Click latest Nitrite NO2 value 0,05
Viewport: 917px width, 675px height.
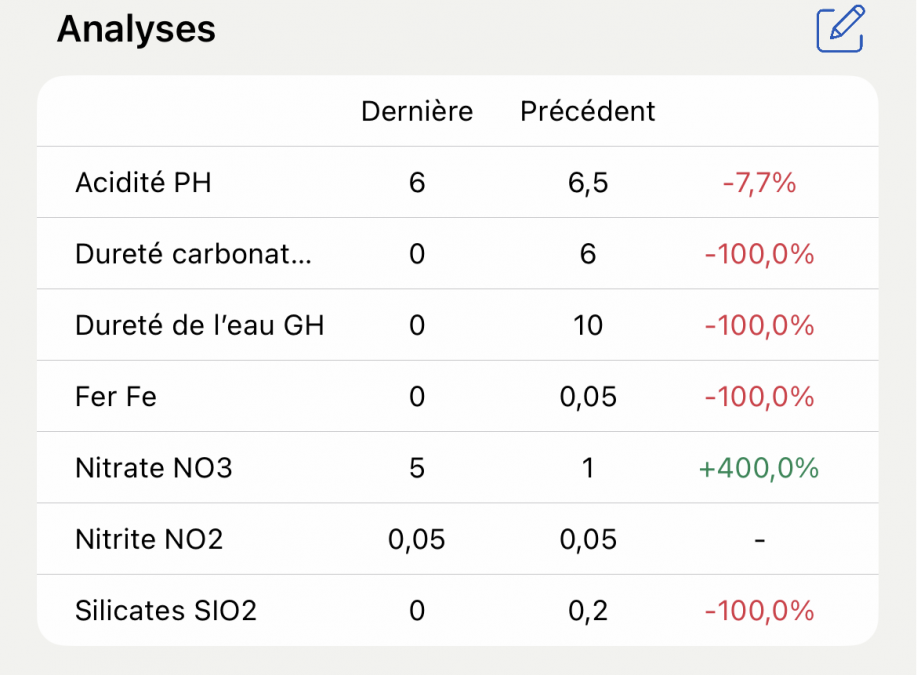(417, 540)
